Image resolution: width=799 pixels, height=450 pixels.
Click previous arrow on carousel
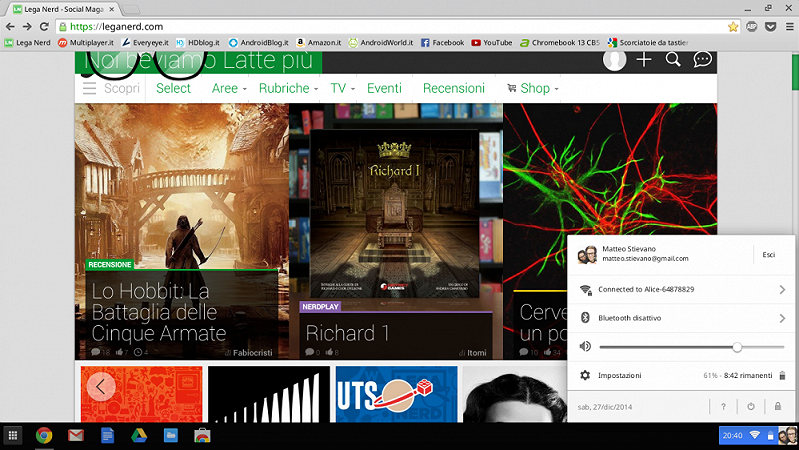[x=100, y=387]
